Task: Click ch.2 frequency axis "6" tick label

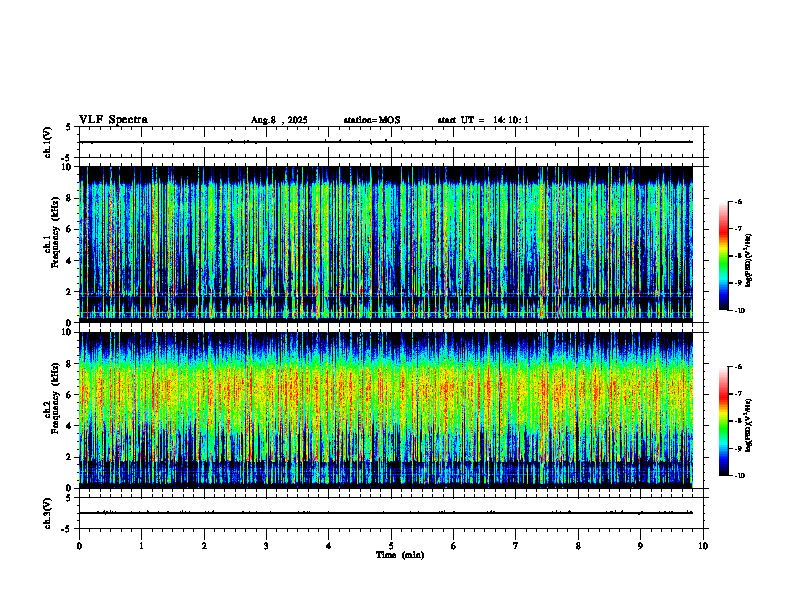Action: click(x=70, y=395)
